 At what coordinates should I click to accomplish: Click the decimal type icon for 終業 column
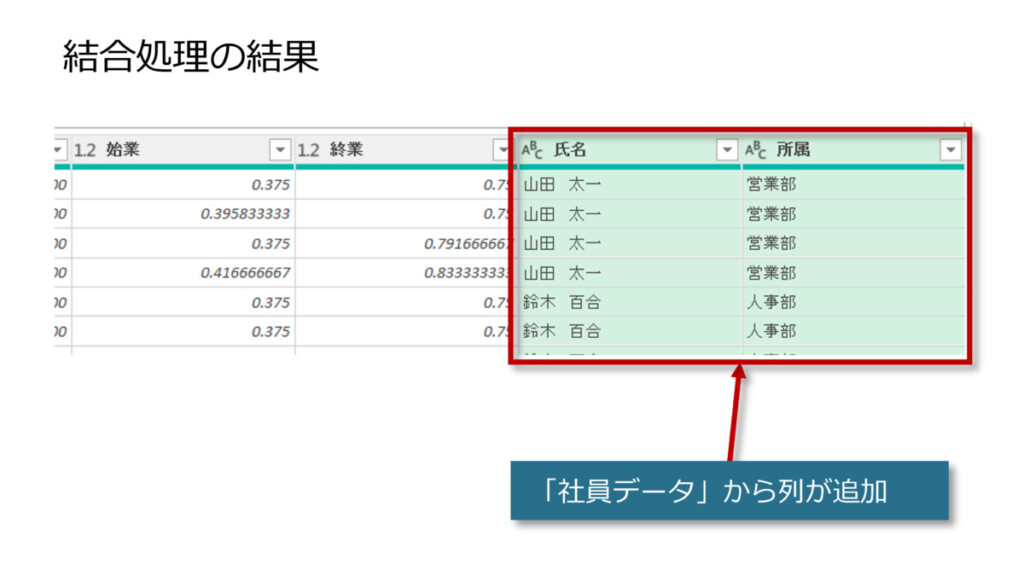[309, 150]
